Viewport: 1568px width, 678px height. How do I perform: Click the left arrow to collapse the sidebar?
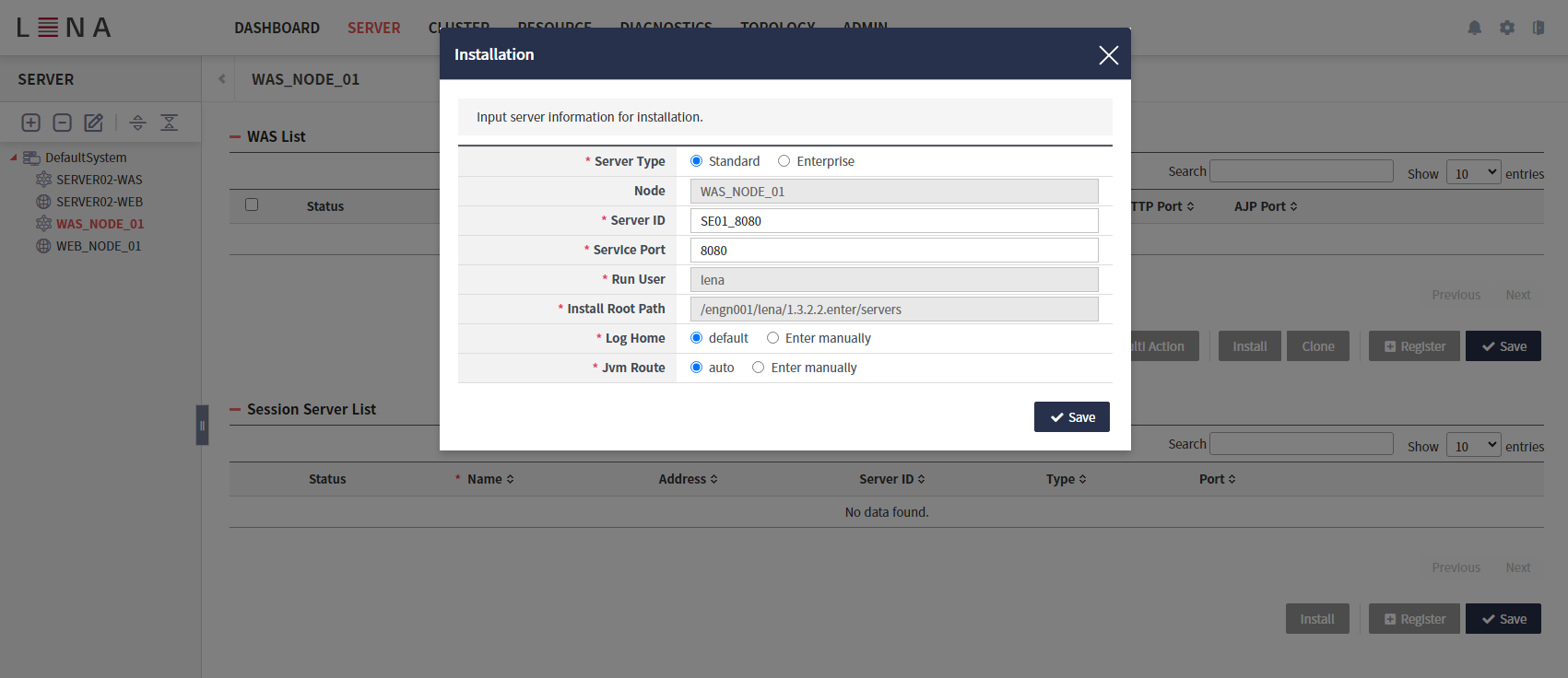(x=221, y=79)
